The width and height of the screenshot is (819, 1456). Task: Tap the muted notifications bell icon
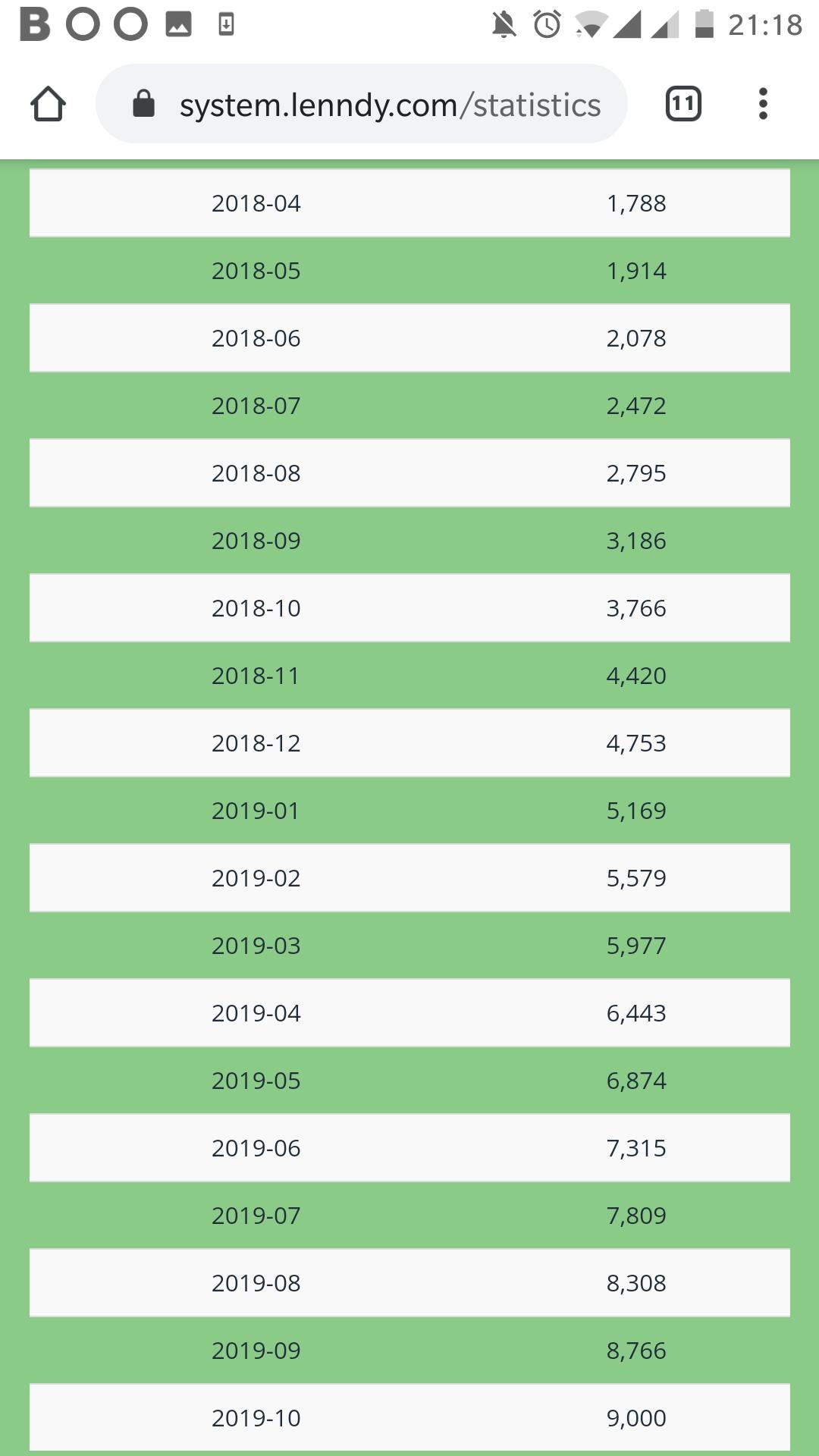click(504, 25)
